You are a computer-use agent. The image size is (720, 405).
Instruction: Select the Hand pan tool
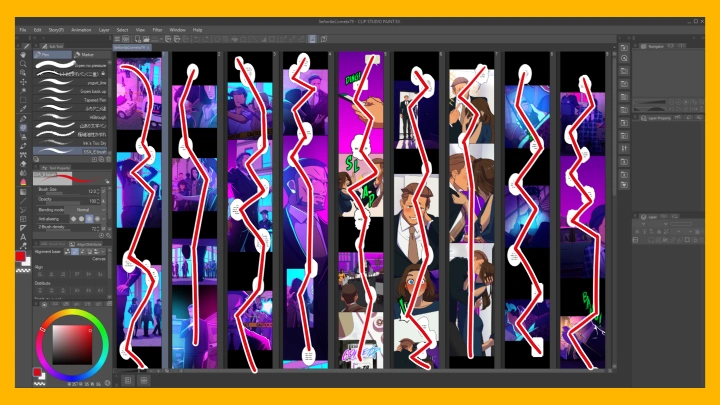click(24, 55)
